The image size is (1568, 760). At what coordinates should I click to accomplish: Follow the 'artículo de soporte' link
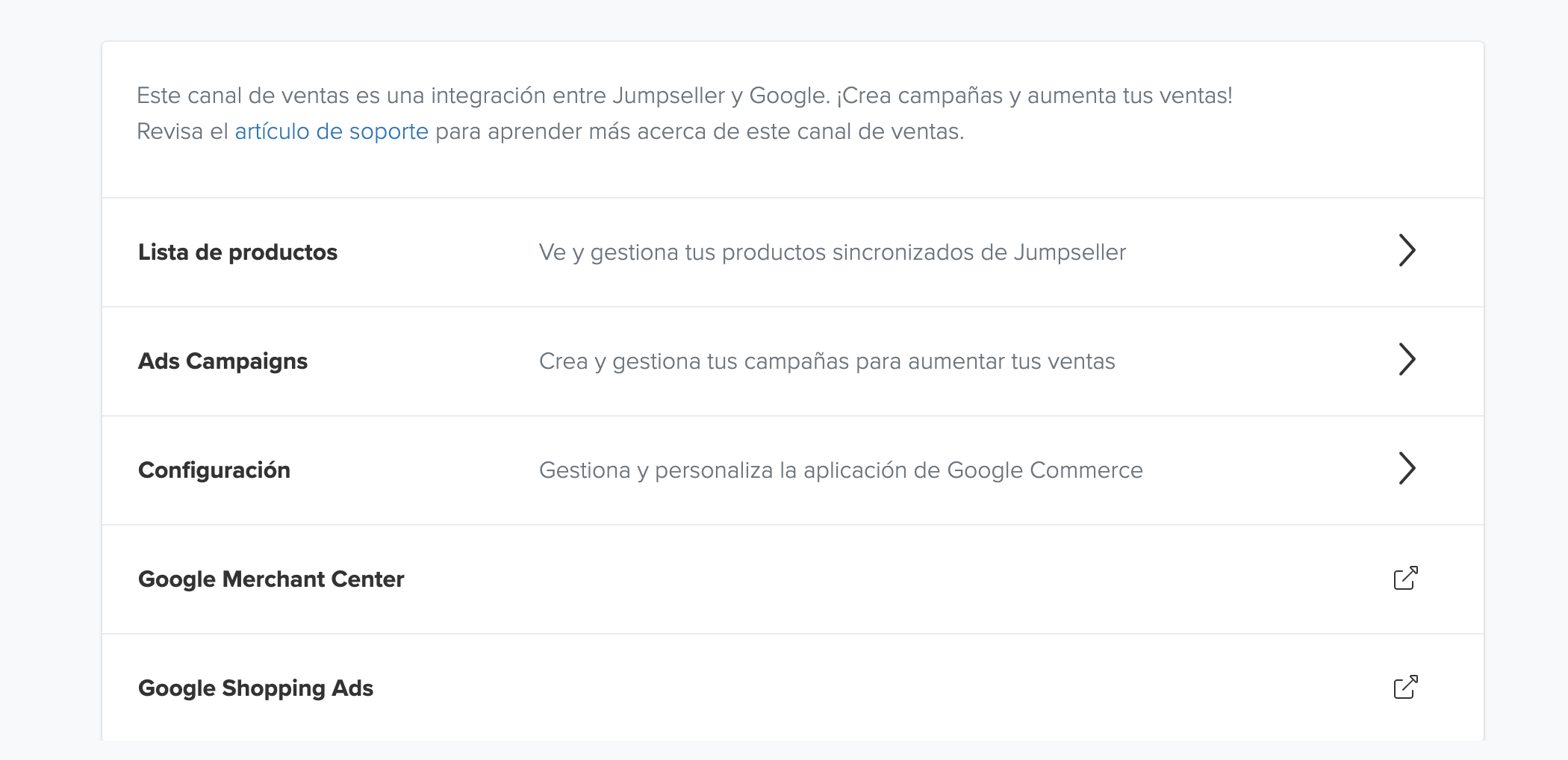(x=332, y=131)
